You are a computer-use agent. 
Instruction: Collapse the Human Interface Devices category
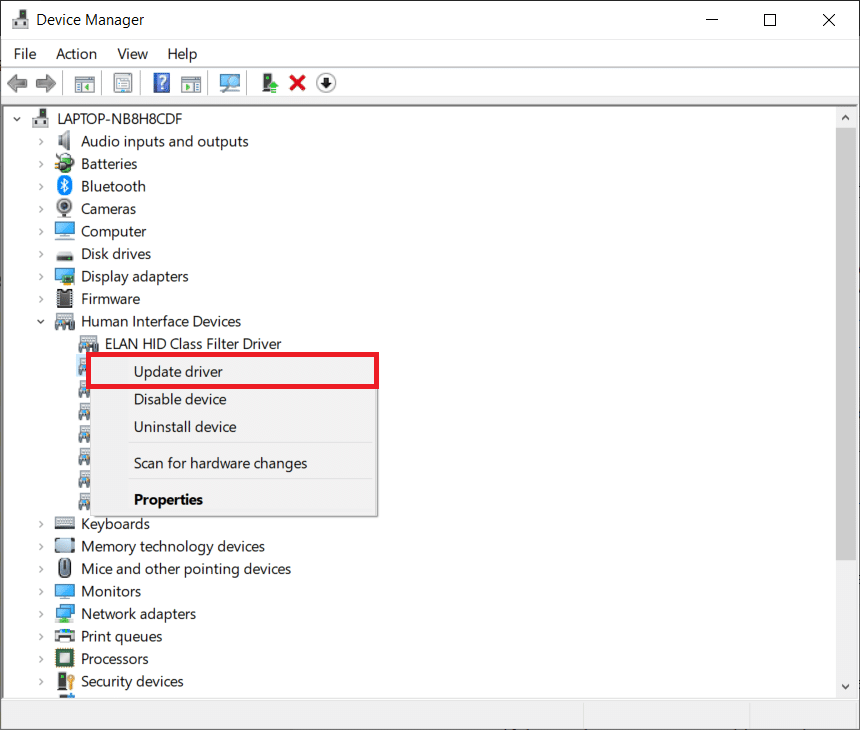point(41,322)
